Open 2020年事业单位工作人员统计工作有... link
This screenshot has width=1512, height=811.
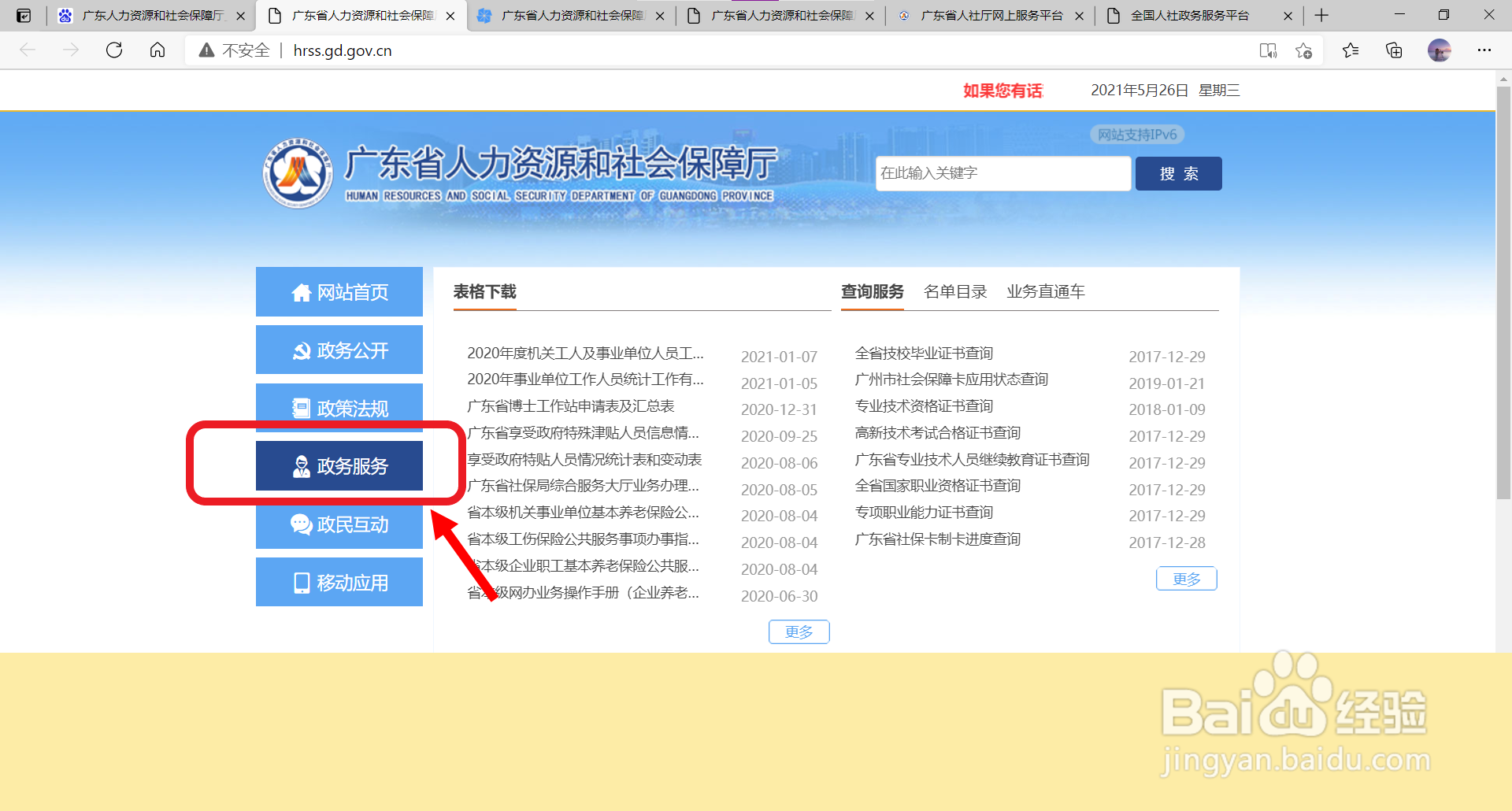[x=585, y=380]
